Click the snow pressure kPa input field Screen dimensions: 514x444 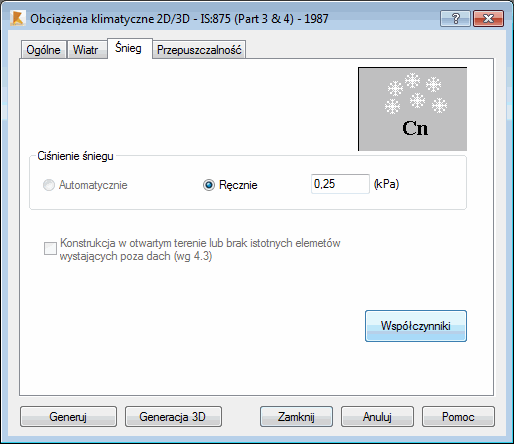pos(340,184)
